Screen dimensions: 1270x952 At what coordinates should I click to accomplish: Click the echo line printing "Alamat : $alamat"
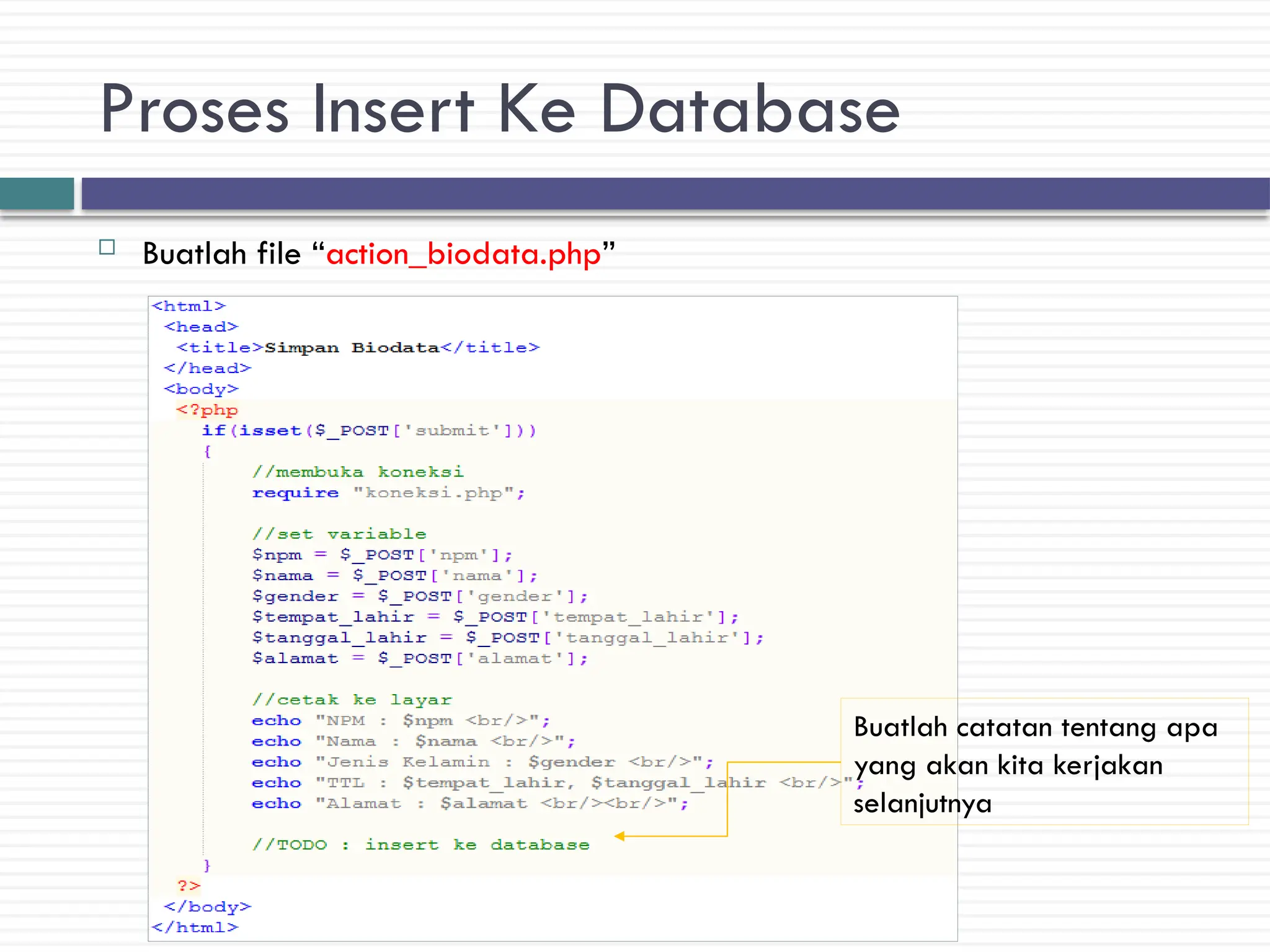(470, 803)
